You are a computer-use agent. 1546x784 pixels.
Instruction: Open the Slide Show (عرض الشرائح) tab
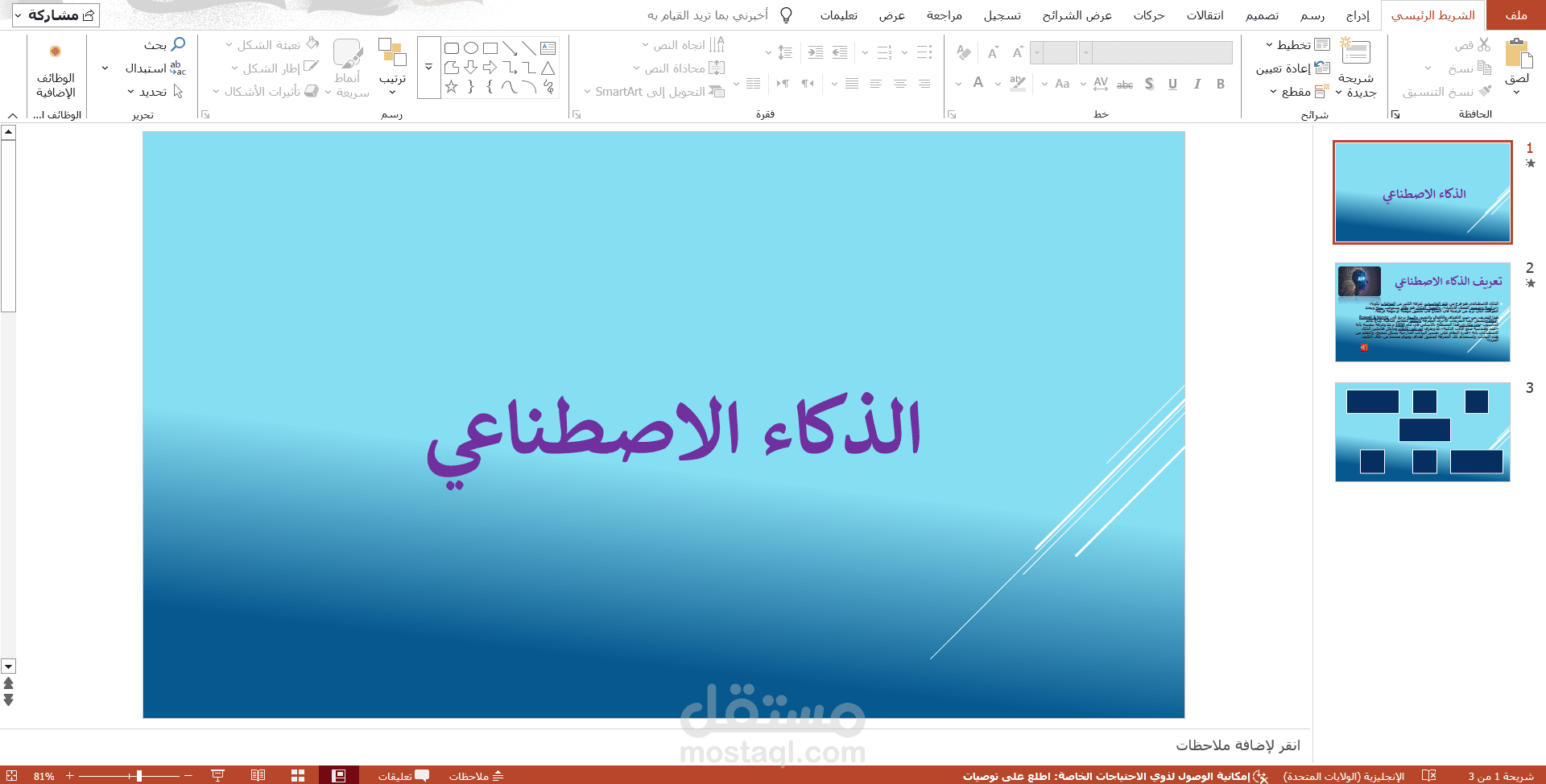click(x=1077, y=15)
